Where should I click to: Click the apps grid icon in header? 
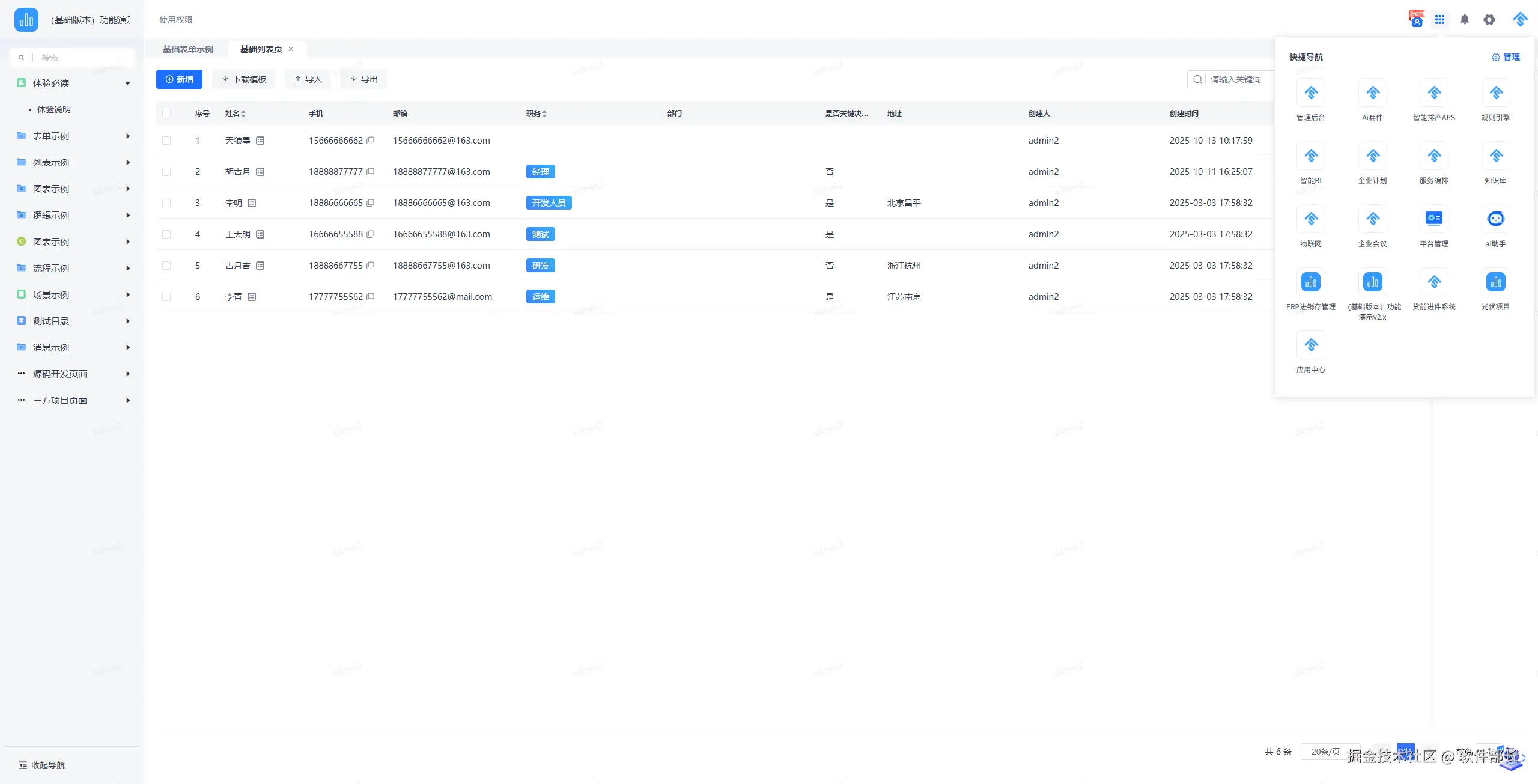pyautogui.click(x=1440, y=20)
